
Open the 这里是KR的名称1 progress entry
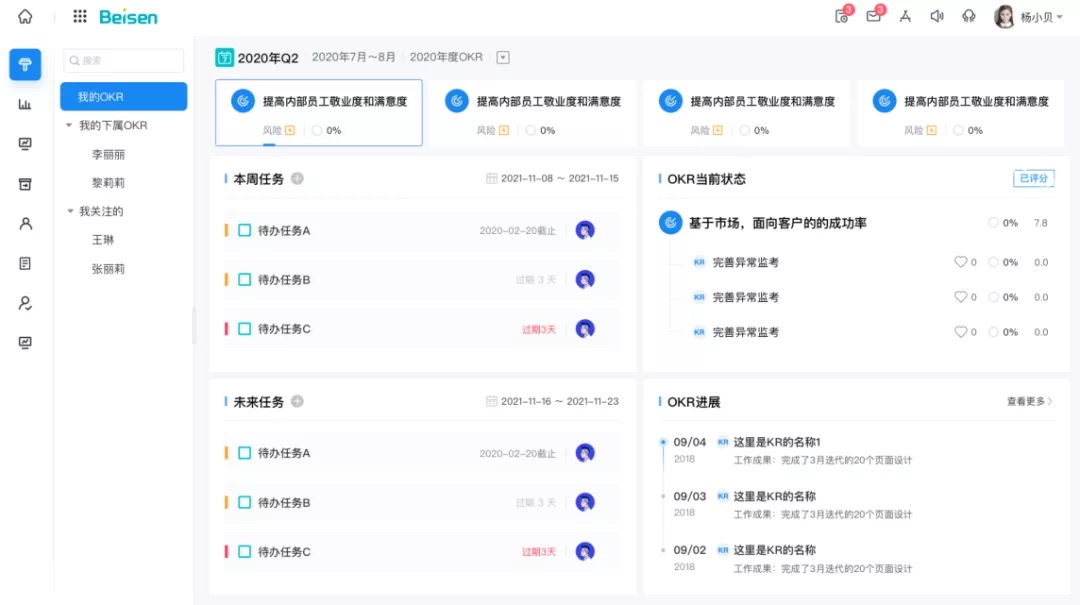coord(777,442)
